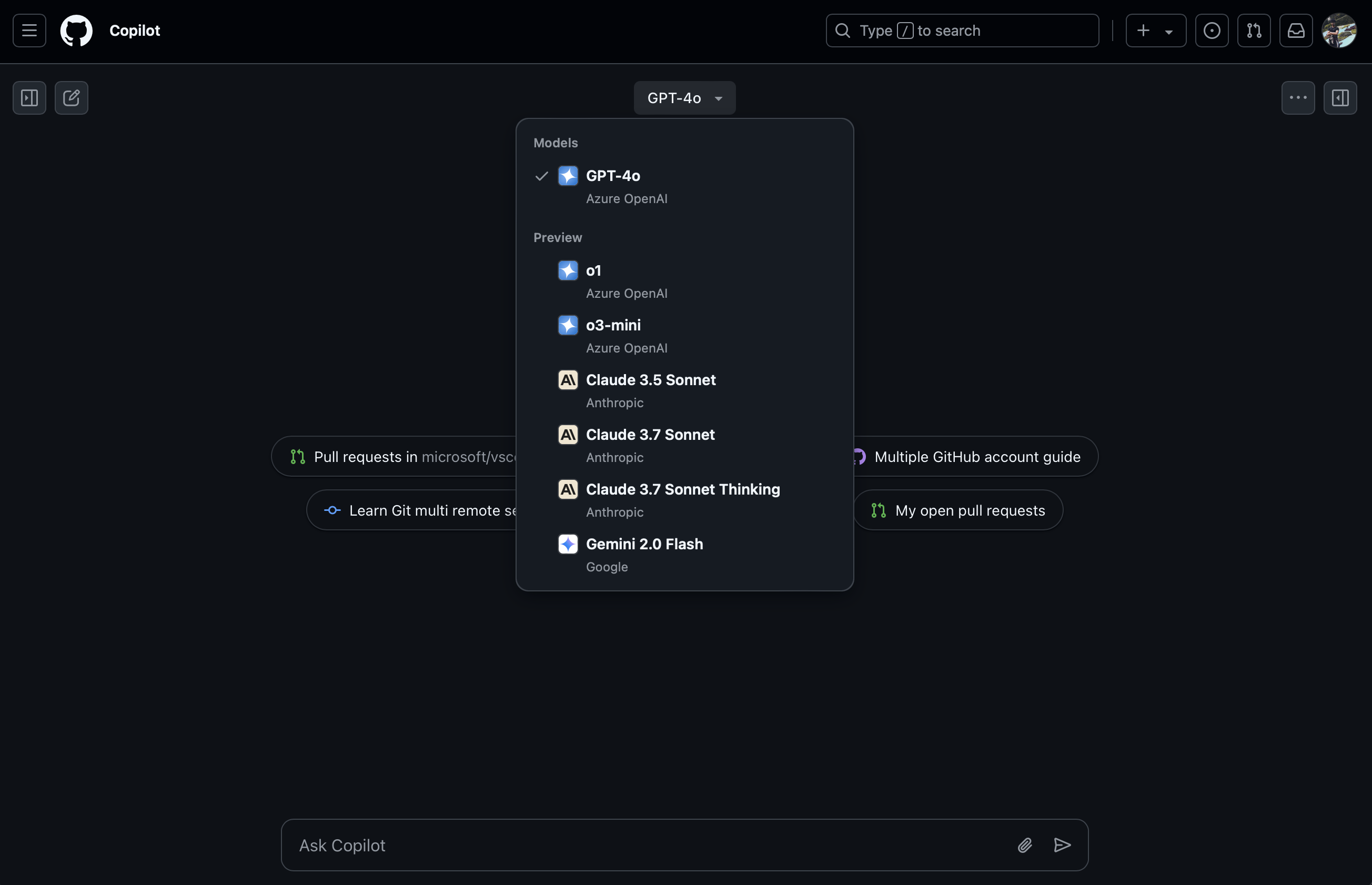Open the three-dots conversation options menu
This screenshot has height=885, width=1372.
coord(1298,98)
